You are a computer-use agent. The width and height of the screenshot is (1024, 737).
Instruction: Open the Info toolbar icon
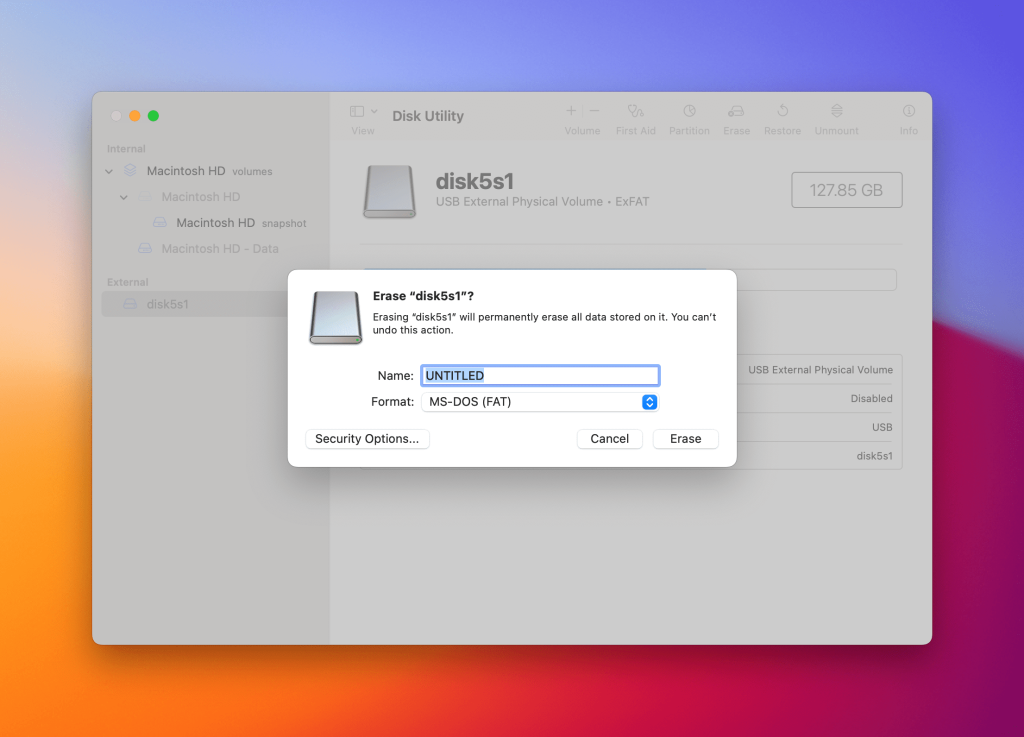click(908, 111)
